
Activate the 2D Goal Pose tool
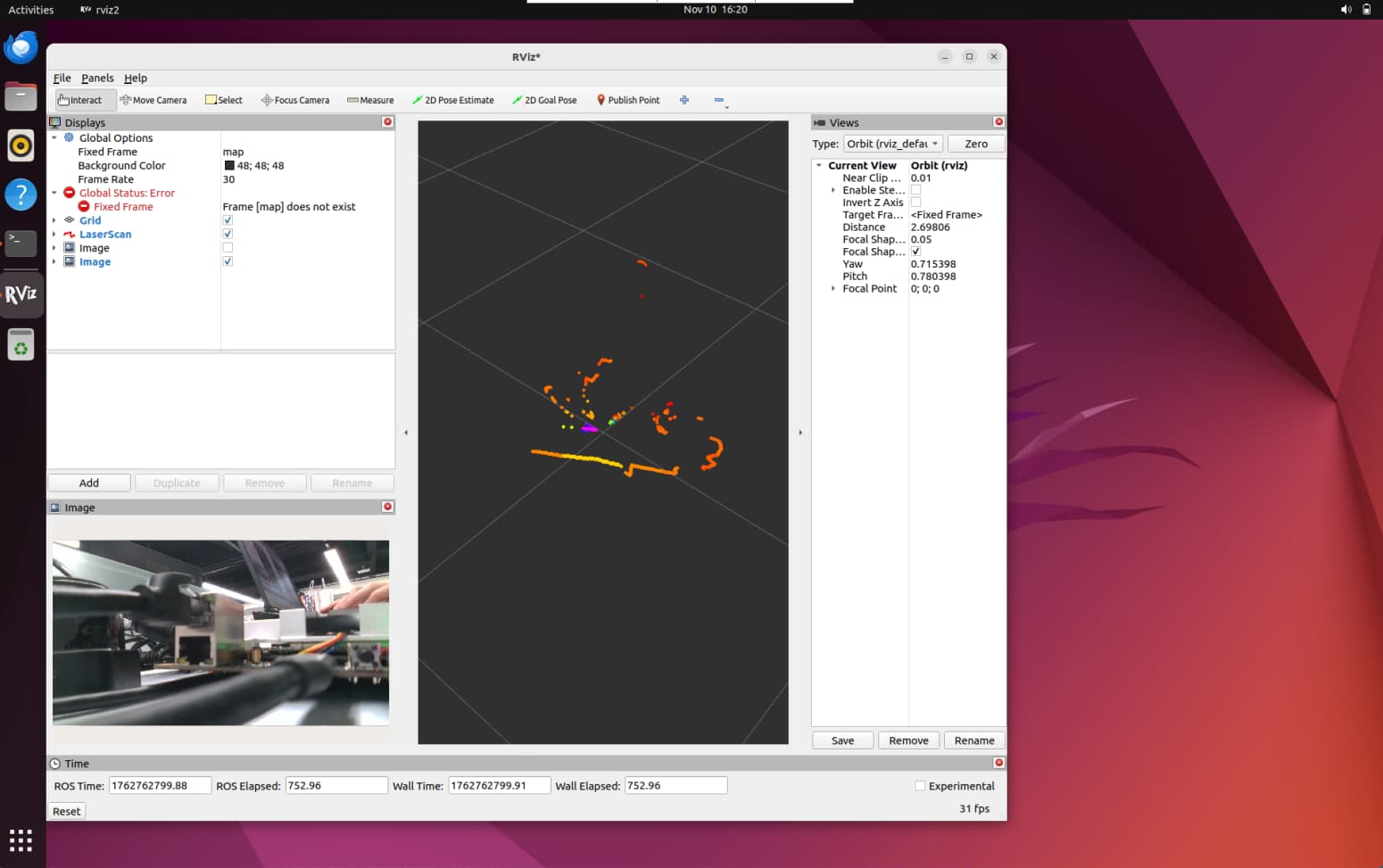(544, 100)
